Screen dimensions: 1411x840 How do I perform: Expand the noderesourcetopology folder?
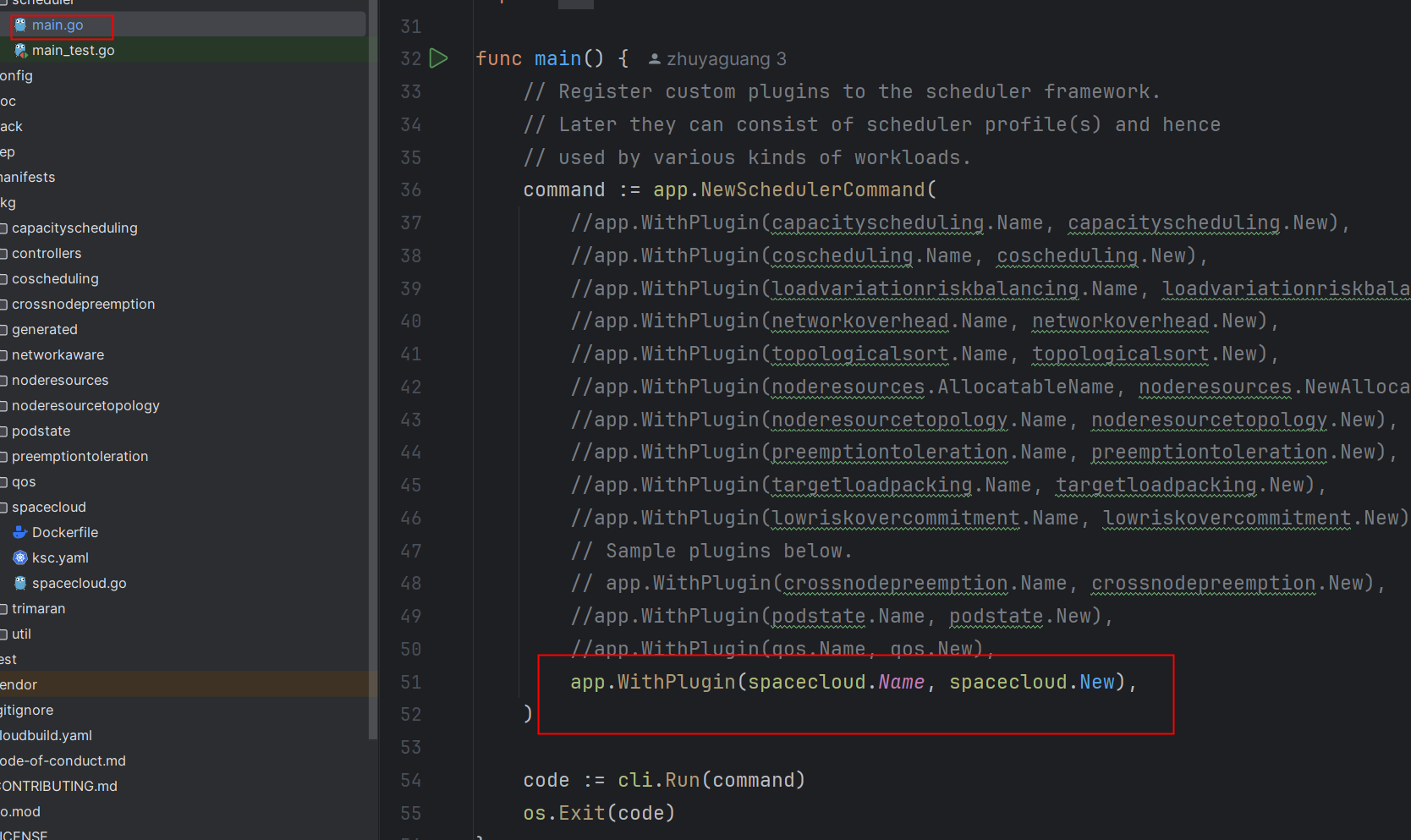click(85, 405)
